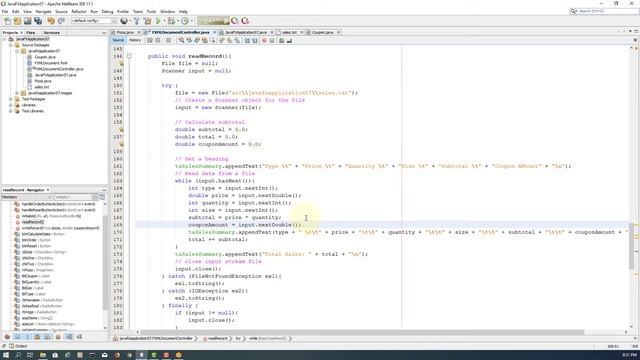Viewport: 640px width, 360px height.
Task: Open the Tools menu
Action: 151,11
